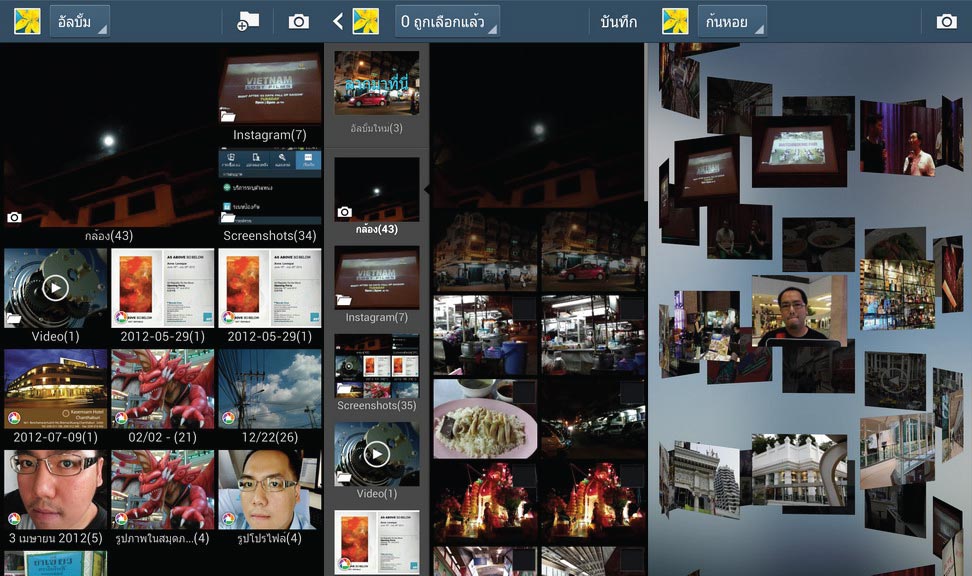Open the รูปโปรไฟล์(4) profile pictures album
Image resolution: width=972 pixels, height=576 pixels.
tap(270, 498)
